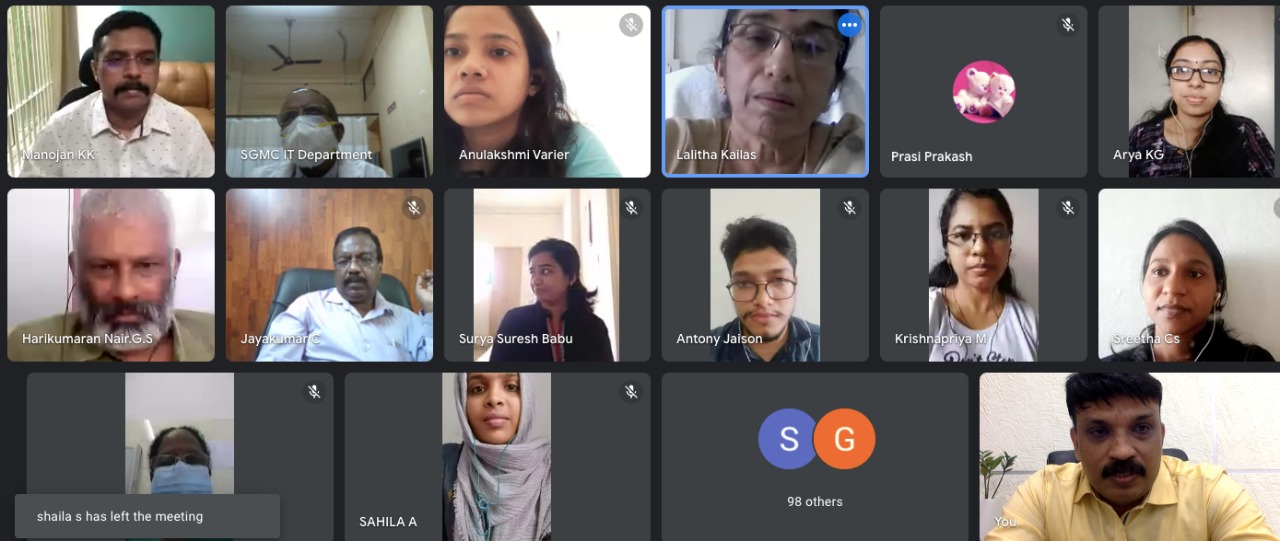Select Sreetha Cs video tile
The height and width of the screenshot is (541, 1280).
[x=1189, y=275]
